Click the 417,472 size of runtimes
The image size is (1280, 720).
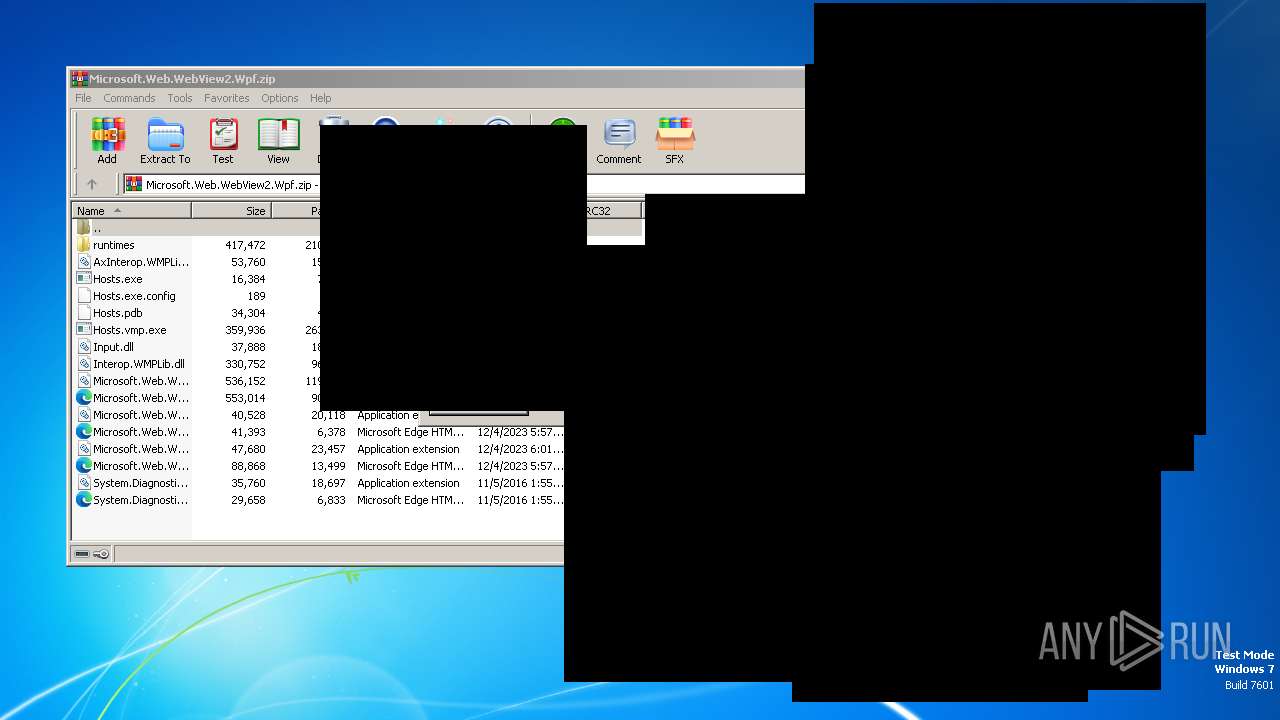(x=245, y=245)
